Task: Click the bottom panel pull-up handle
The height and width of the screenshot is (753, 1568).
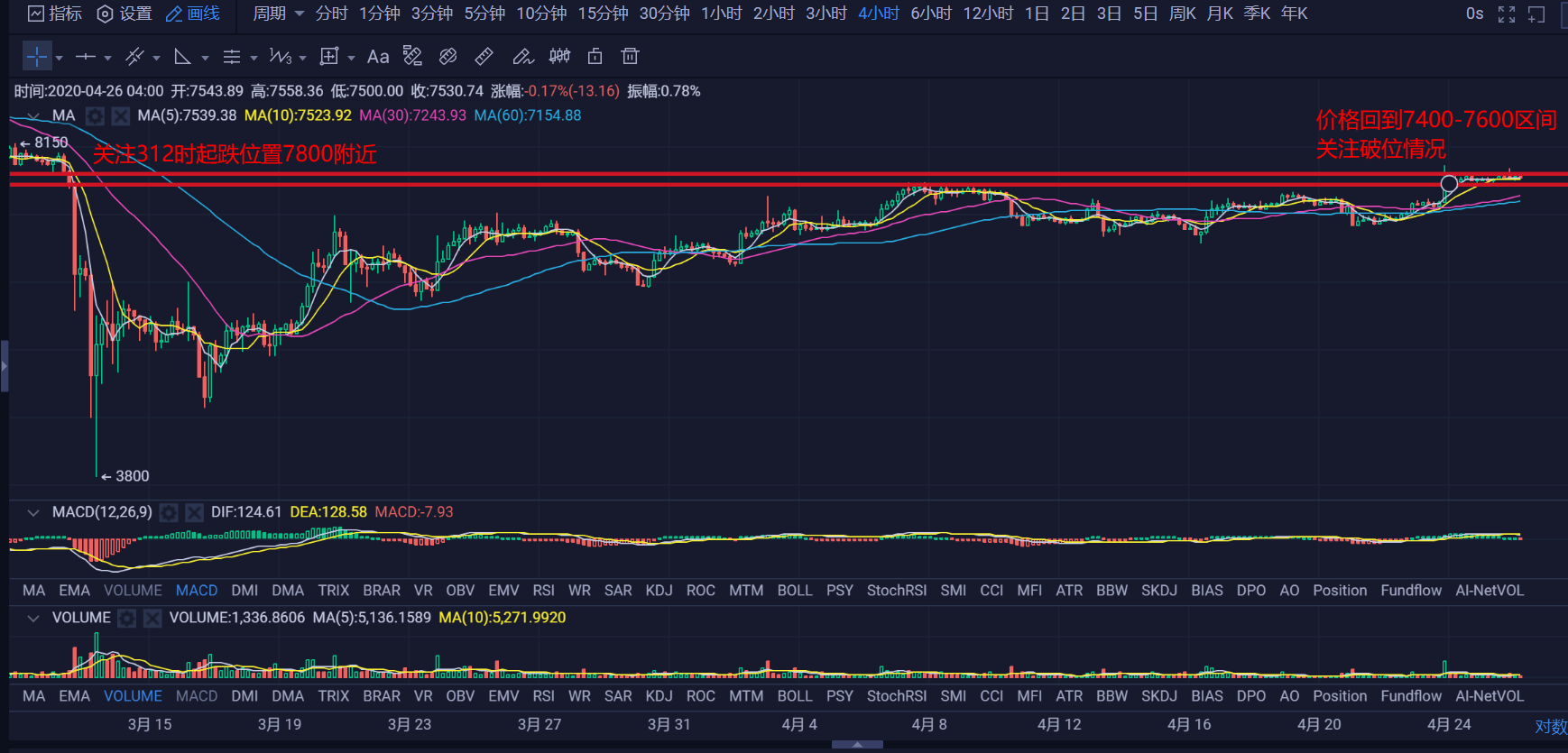Action: coord(857,745)
